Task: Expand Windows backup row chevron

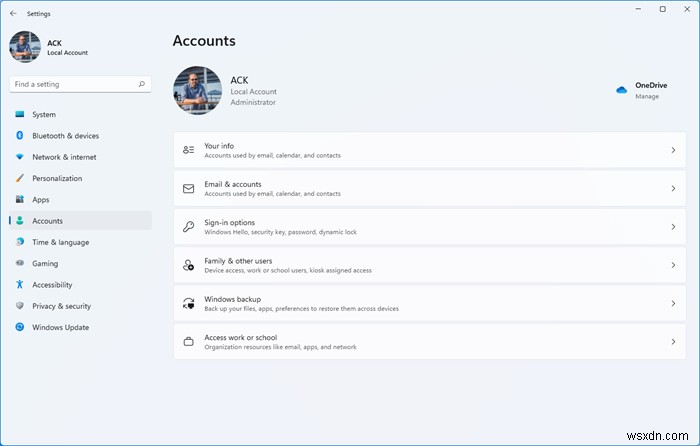Action: pos(673,304)
